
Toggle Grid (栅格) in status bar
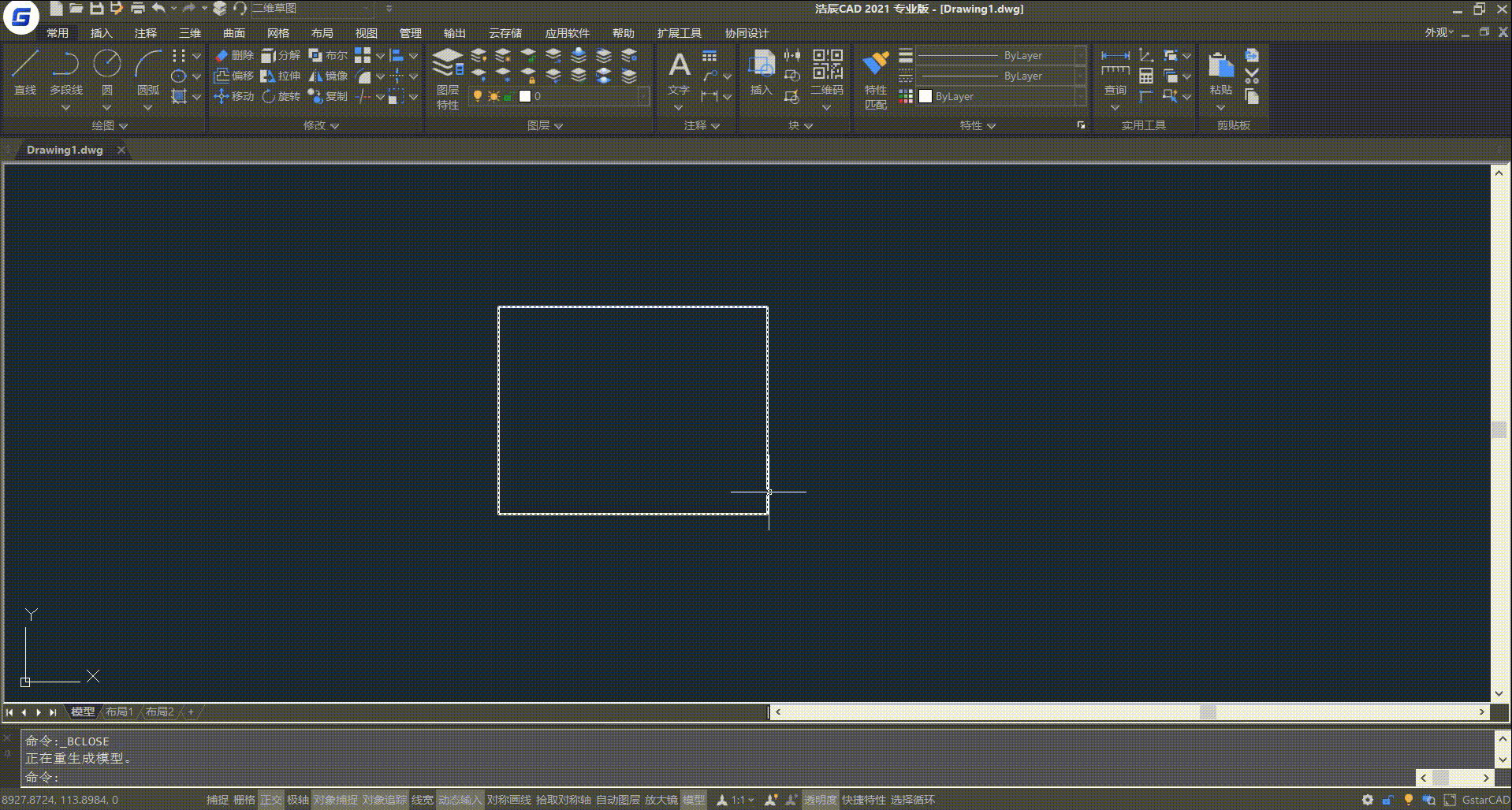(x=244, y=800)
